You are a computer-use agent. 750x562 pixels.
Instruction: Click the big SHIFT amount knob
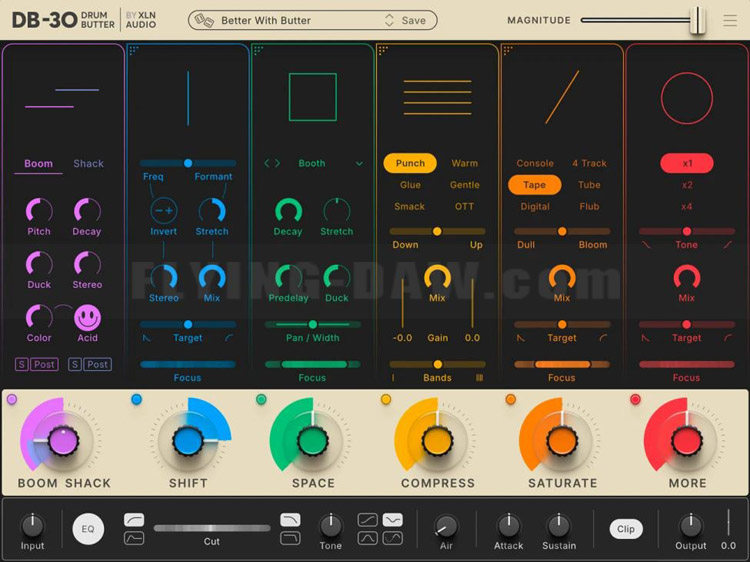point(188,441)
